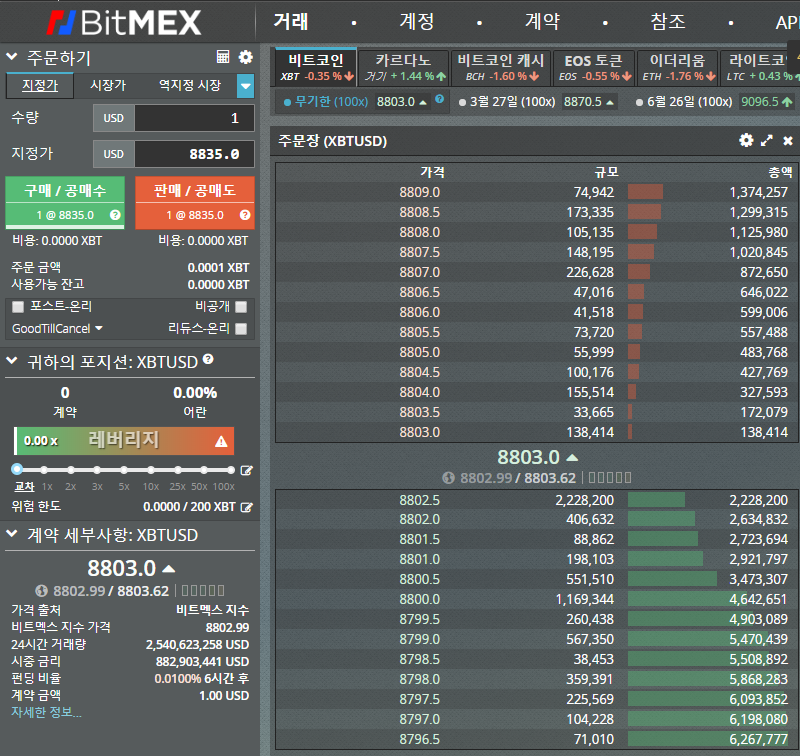This screenshot has height=756, width=800.
Task: Open GoodTillCancel time-in-force dropdown
Action: pos(57,329)
